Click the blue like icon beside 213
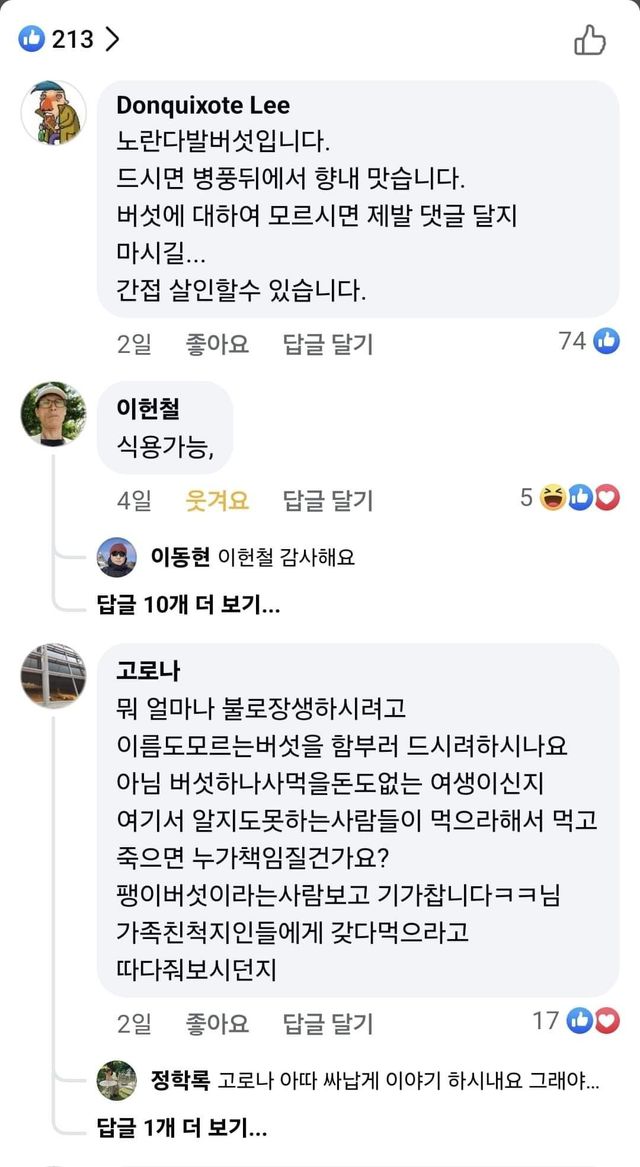The height and width of the screenshot is (1167, 640). coord(32,39)
